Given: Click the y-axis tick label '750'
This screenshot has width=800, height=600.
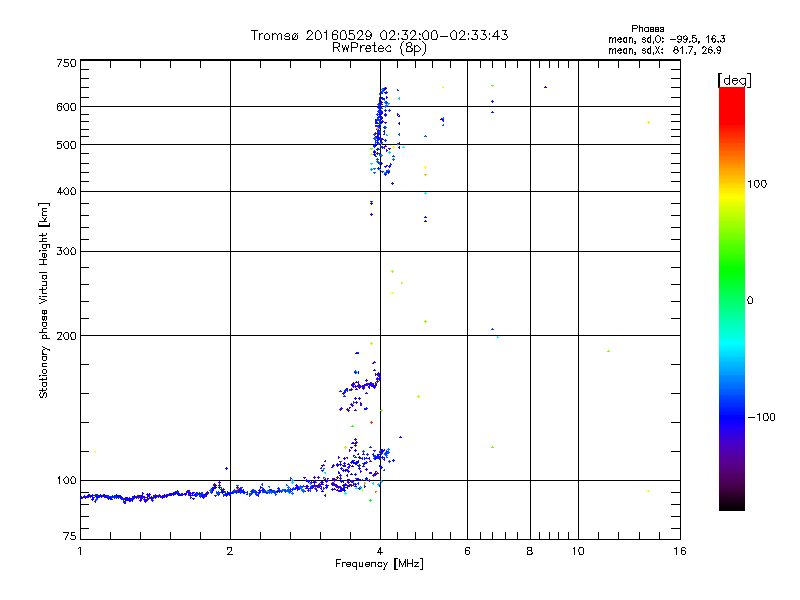Looking at the screenshot, I should point(67,63).
